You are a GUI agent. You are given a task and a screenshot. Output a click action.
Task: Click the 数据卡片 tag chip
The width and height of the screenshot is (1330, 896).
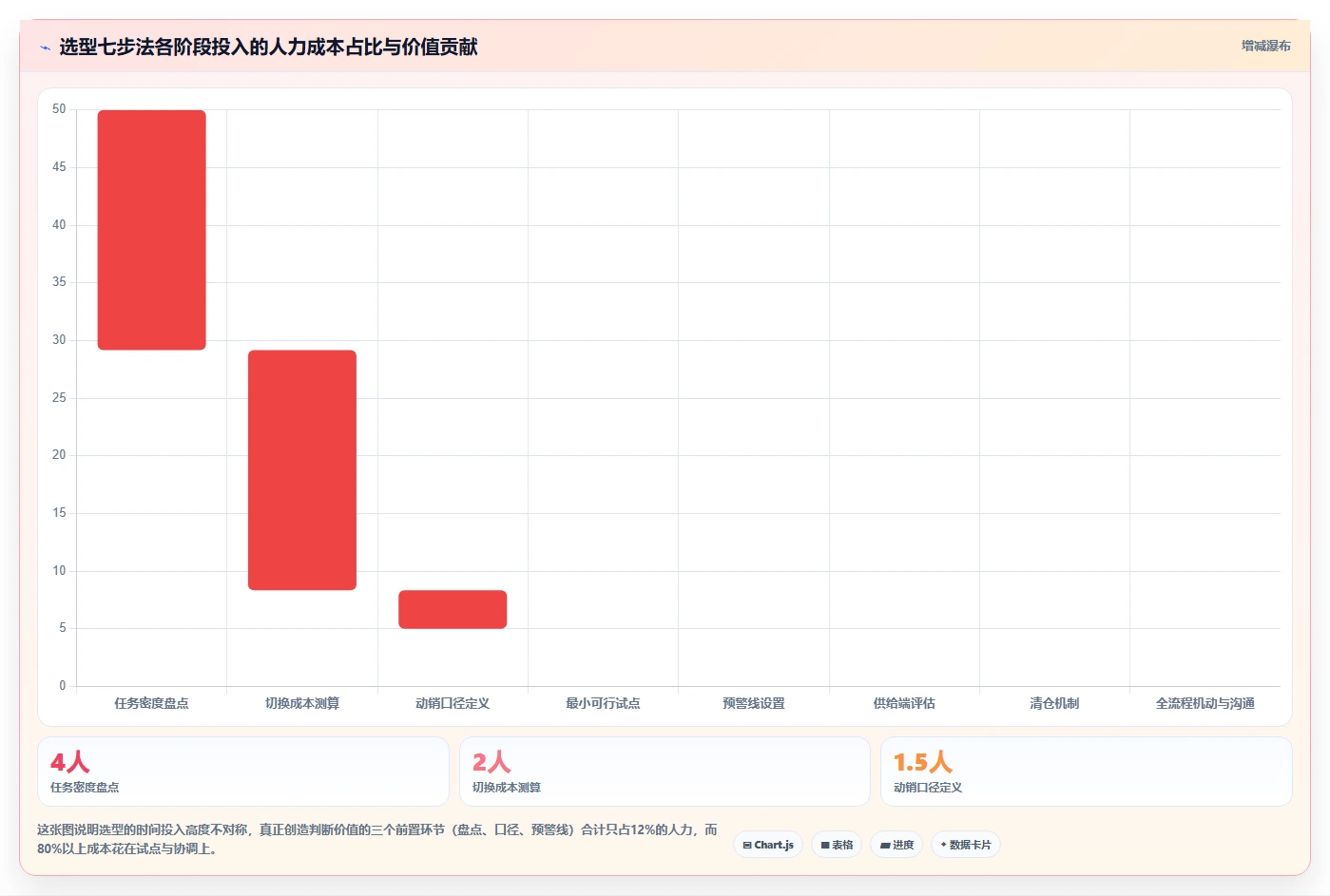pos(965,845)
